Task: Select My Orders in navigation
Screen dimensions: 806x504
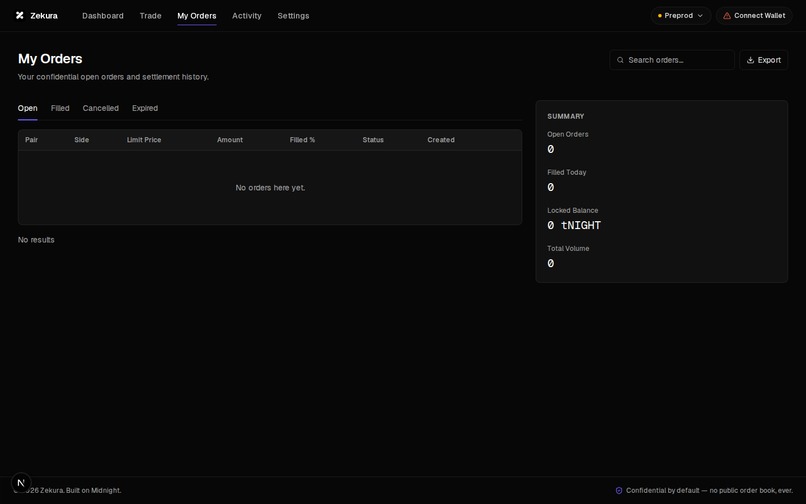Action: [x=197, y=16]
